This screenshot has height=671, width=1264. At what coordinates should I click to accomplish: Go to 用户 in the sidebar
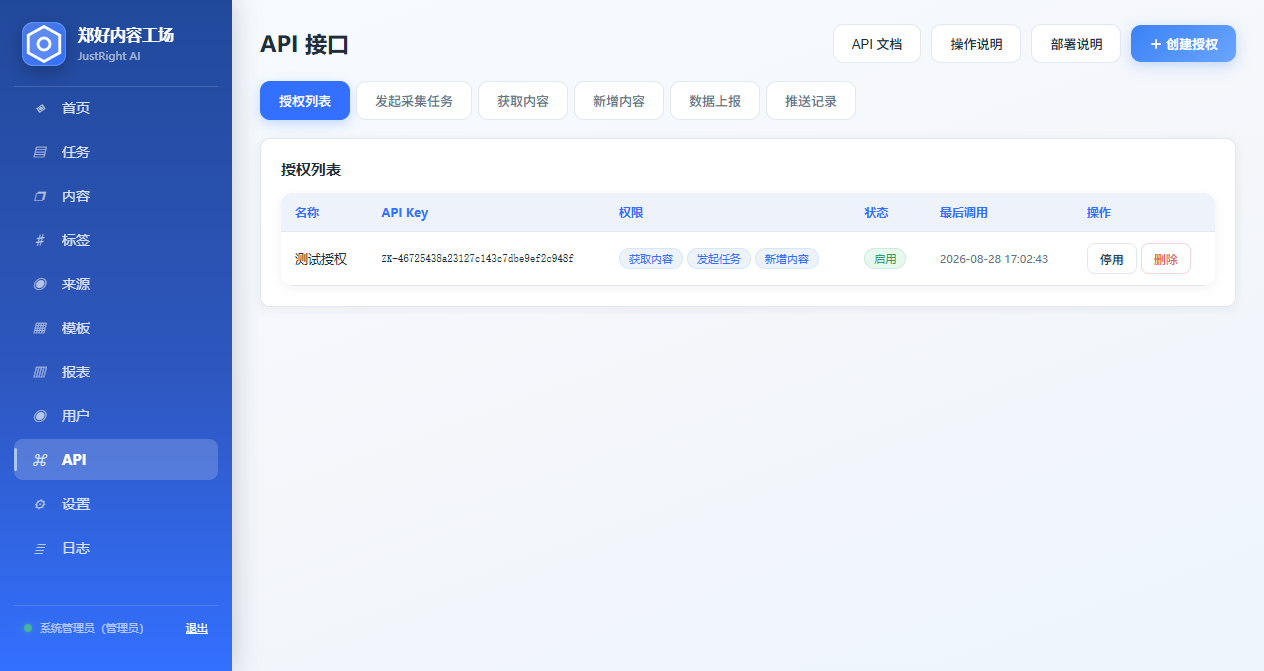click(x=116, y=416)
